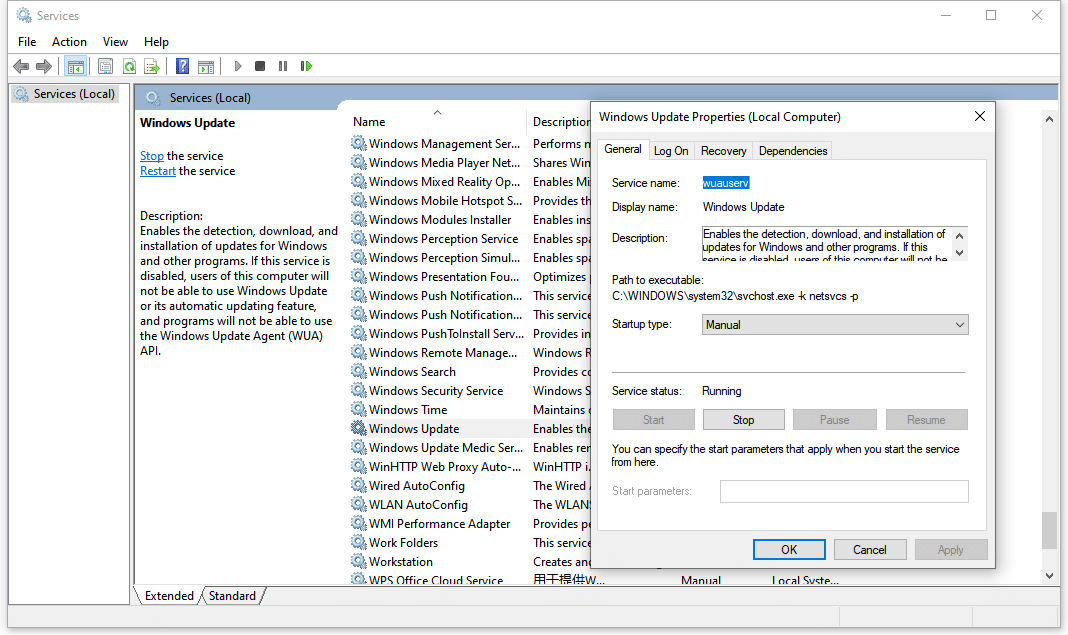1068x635 pixels.
Task: Click the Export List toolbar icon
Action: (152, 66)
